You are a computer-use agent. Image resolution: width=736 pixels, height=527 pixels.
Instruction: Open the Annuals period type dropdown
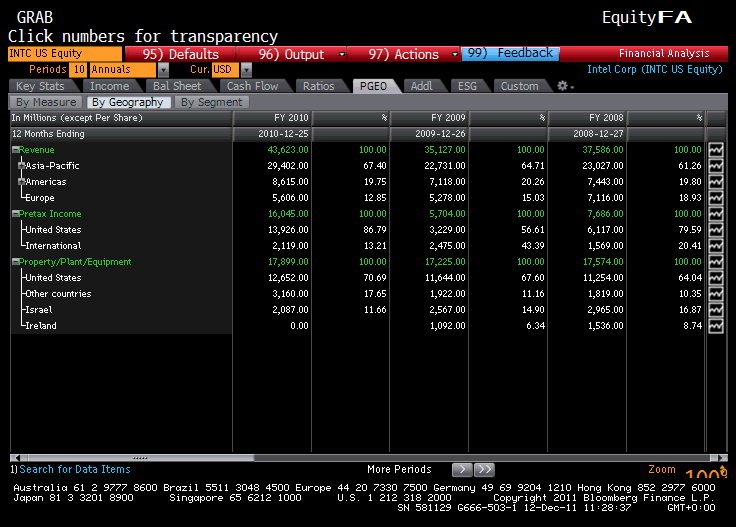point(129,70)
